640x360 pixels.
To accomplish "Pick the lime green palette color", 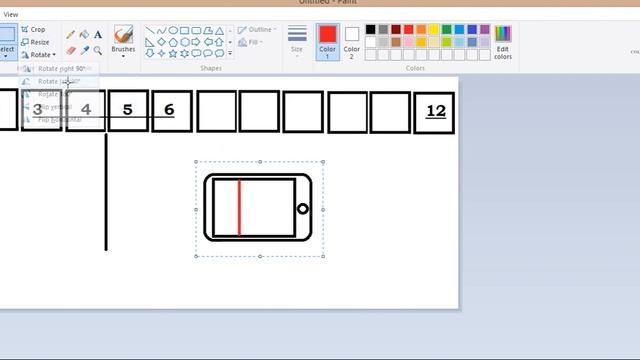I will coord(447,42).
